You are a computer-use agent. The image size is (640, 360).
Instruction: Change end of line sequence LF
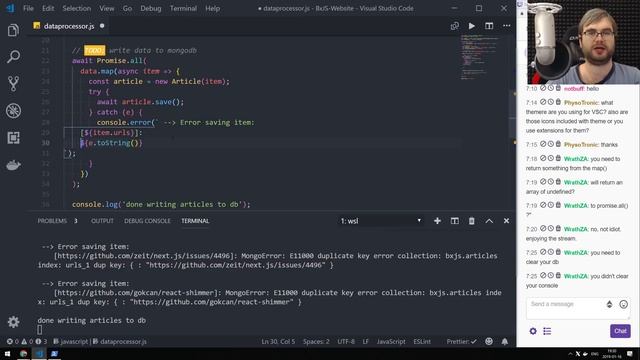pos(365,342)
